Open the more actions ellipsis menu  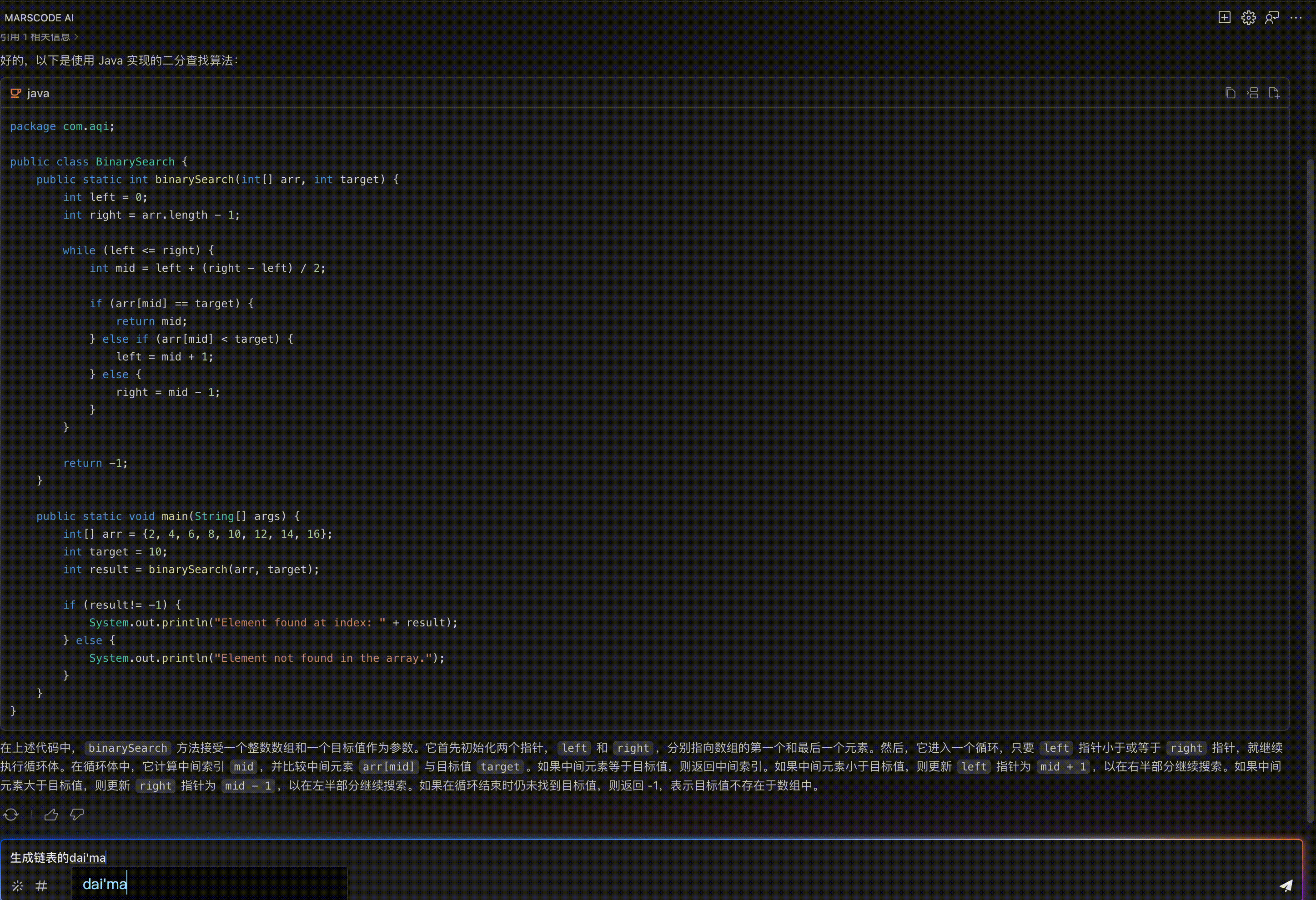point(1296,18)
